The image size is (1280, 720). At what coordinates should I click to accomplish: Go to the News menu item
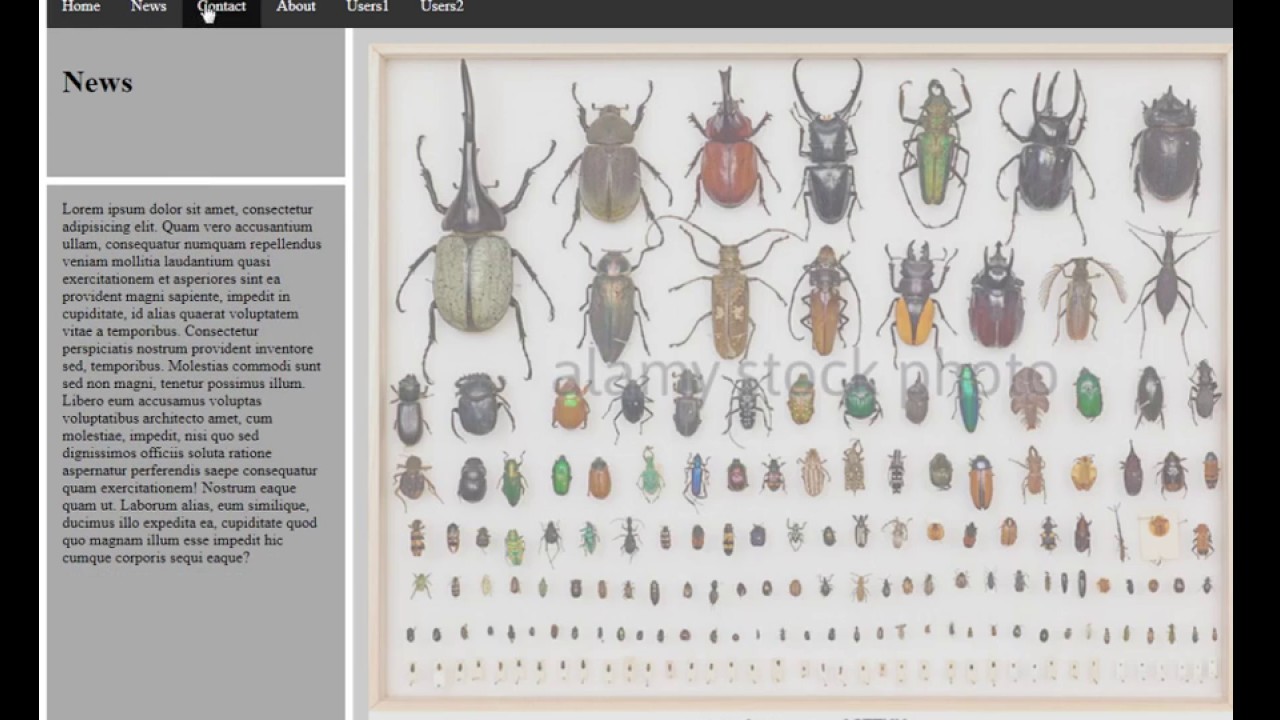coord(148,7)
